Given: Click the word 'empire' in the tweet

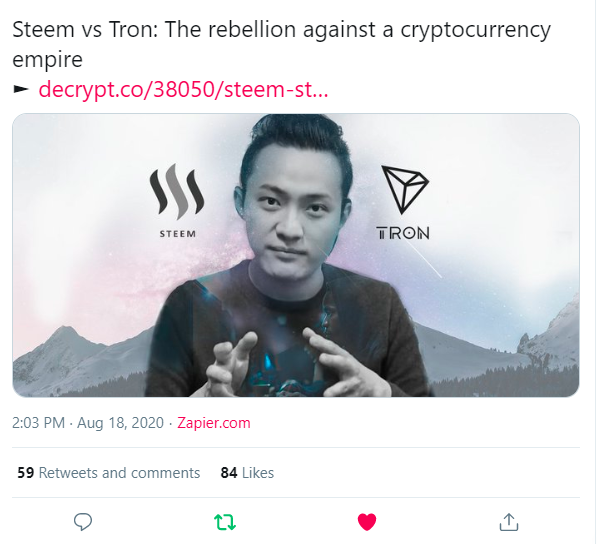Looking at the screenshot, I should tap(47, 60).
